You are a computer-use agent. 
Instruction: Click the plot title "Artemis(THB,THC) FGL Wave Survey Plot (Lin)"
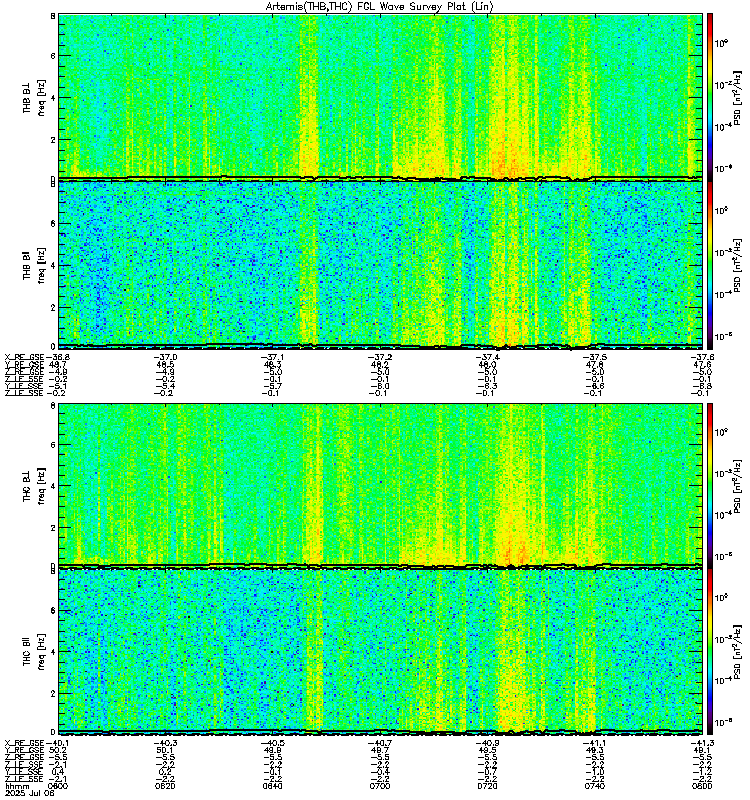[380, 7]
